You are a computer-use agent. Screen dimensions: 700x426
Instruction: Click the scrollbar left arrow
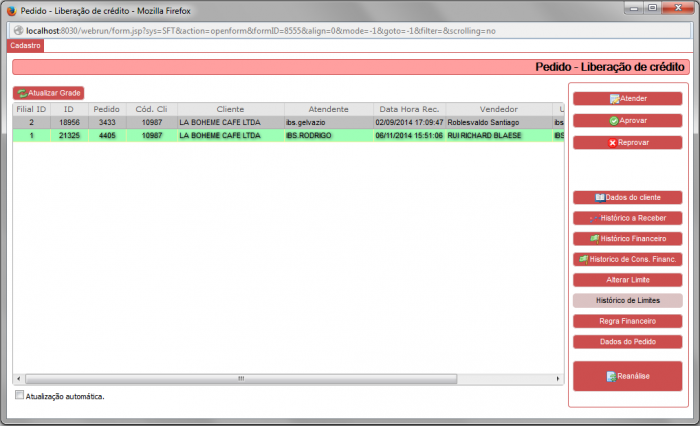point(18,379)
